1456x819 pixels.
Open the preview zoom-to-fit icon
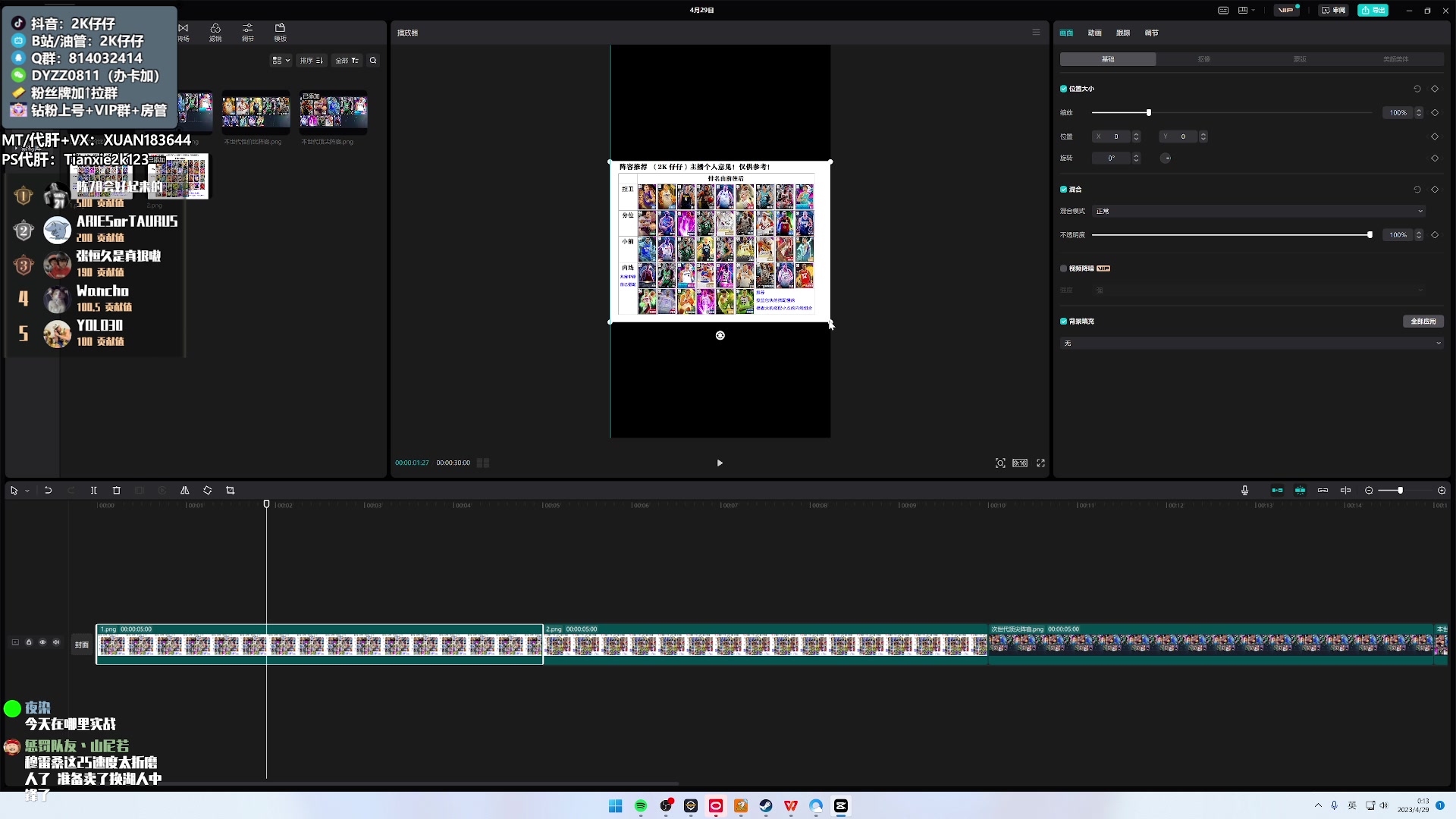click(1000, 463)
